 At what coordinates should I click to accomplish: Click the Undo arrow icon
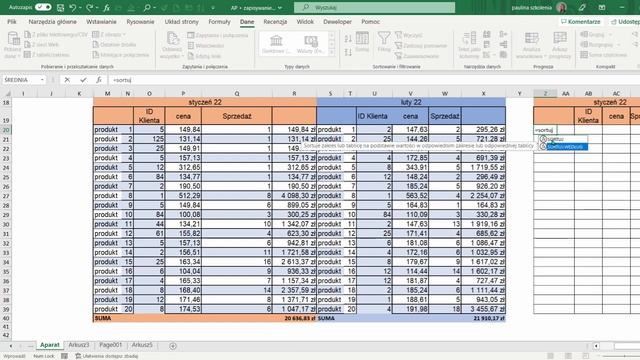pyautogui.click(x=73, y=7)
